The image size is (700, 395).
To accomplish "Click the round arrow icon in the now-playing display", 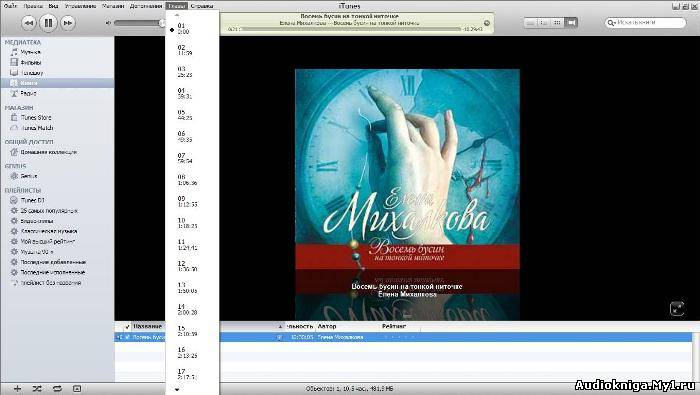I will click(487, 23).
